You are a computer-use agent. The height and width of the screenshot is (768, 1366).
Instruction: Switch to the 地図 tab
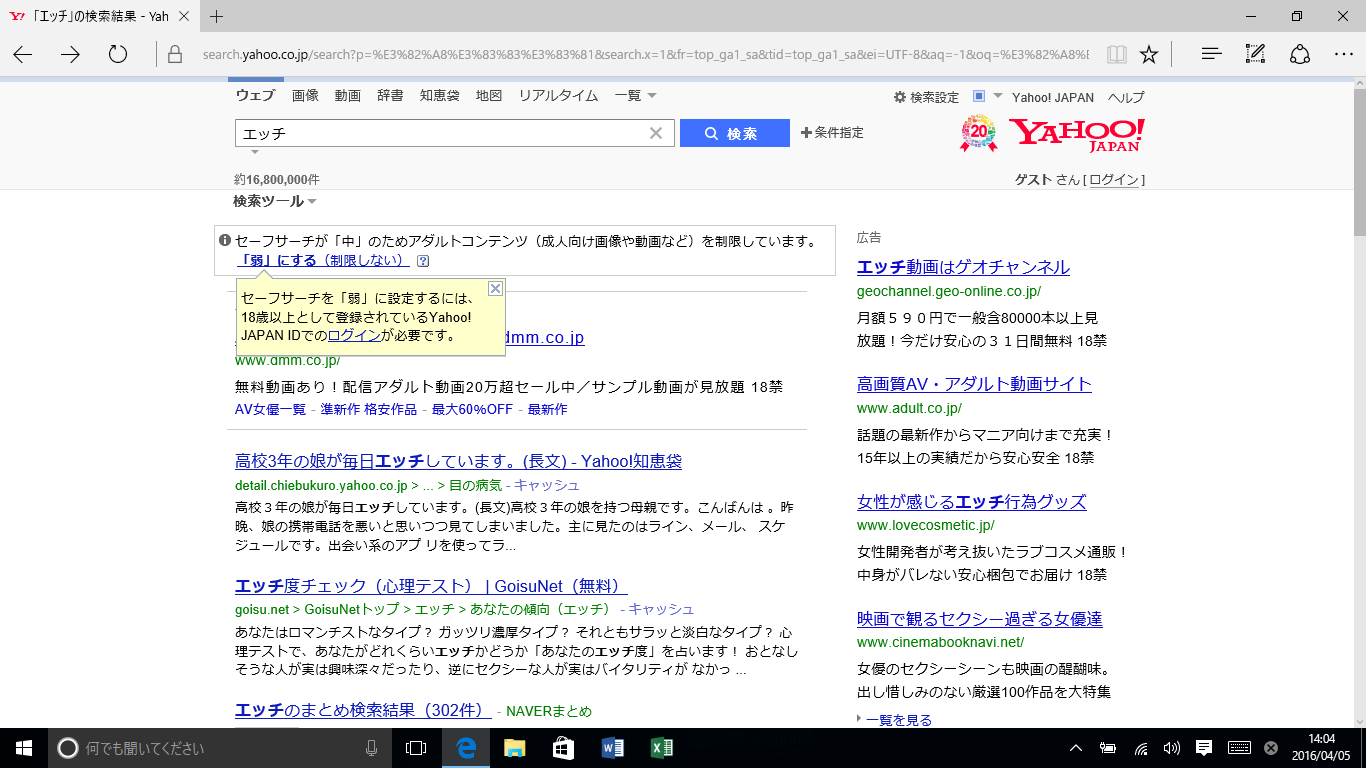coord(489,96)
